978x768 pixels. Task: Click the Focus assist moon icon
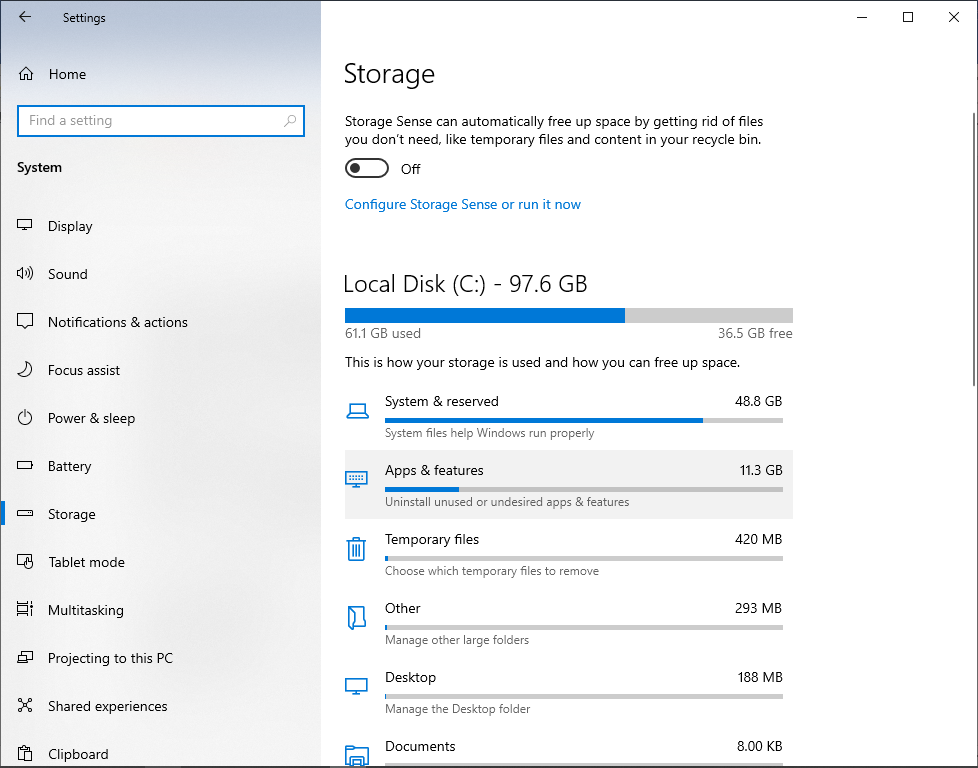(26, 370)
